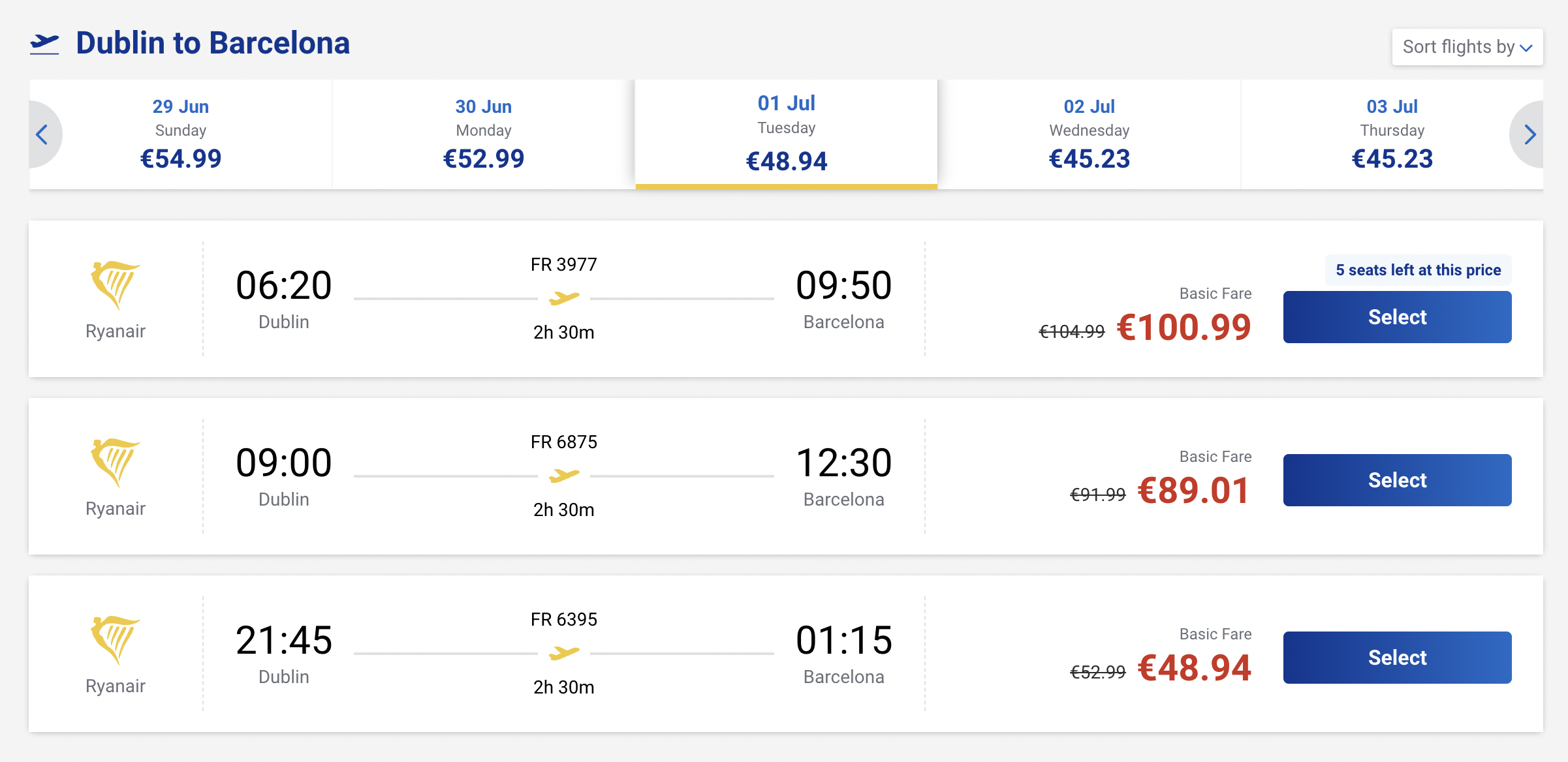Select the 06:20 flight at €100.99
Screen dimensions: 1568x762
pos(1397,317)
